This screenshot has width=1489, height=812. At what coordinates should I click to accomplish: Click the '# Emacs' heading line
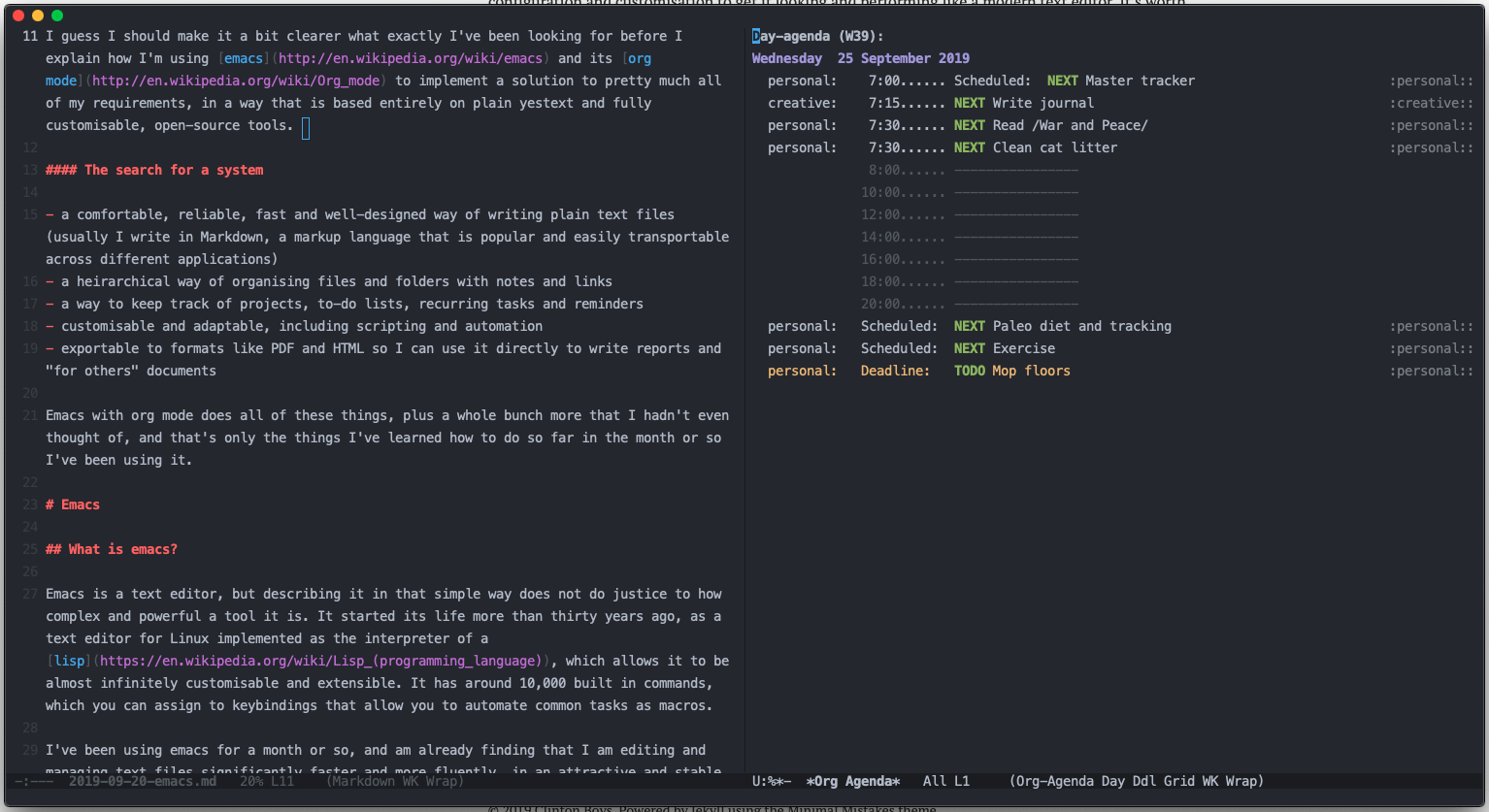(73, 504)
